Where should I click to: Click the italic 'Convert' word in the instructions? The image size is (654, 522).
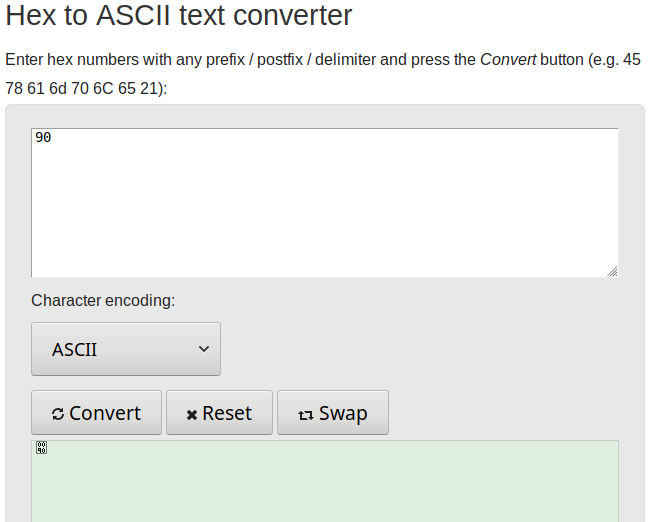tap(508, 60)
